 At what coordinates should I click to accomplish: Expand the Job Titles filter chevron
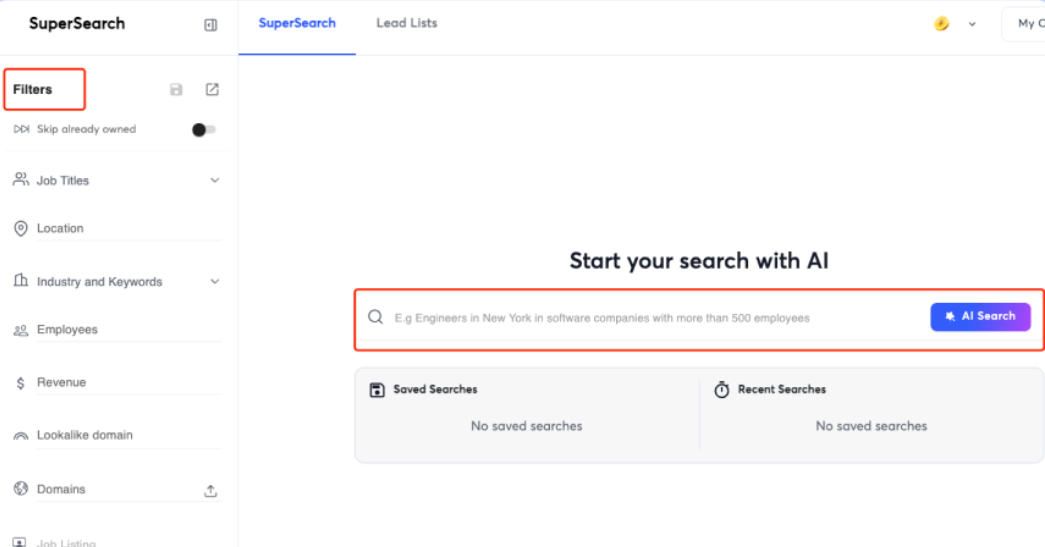coord(215,181)
